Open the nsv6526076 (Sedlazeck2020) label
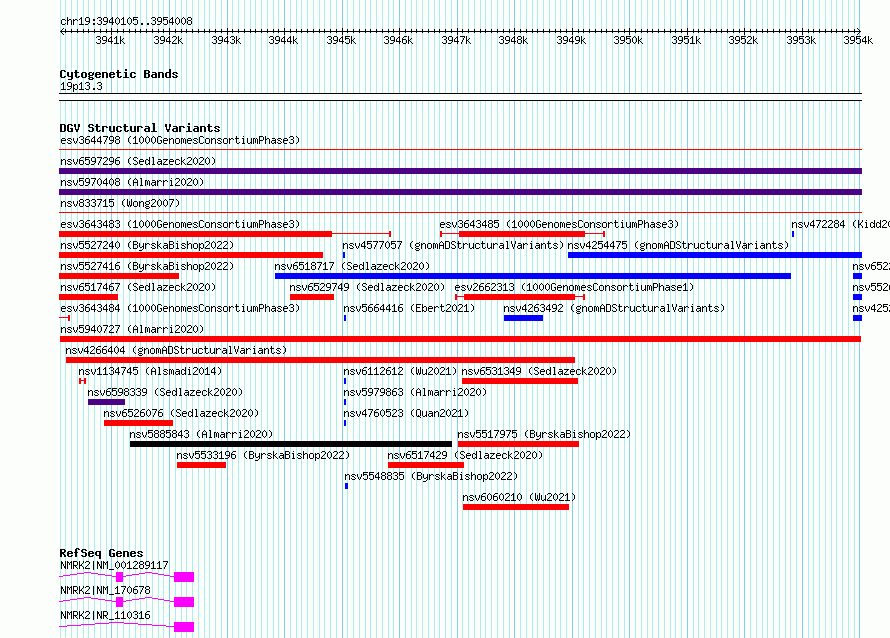The image size is (890, 638). (x=181, y=413)
